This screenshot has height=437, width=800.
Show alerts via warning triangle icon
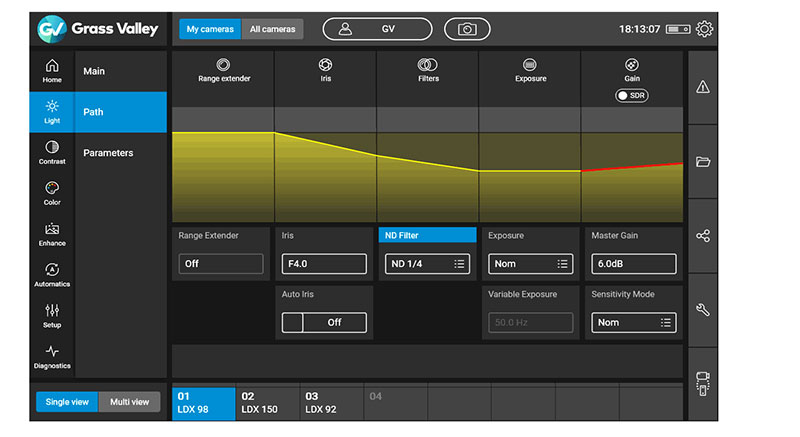pyautogui.click(x=703, y=87)
